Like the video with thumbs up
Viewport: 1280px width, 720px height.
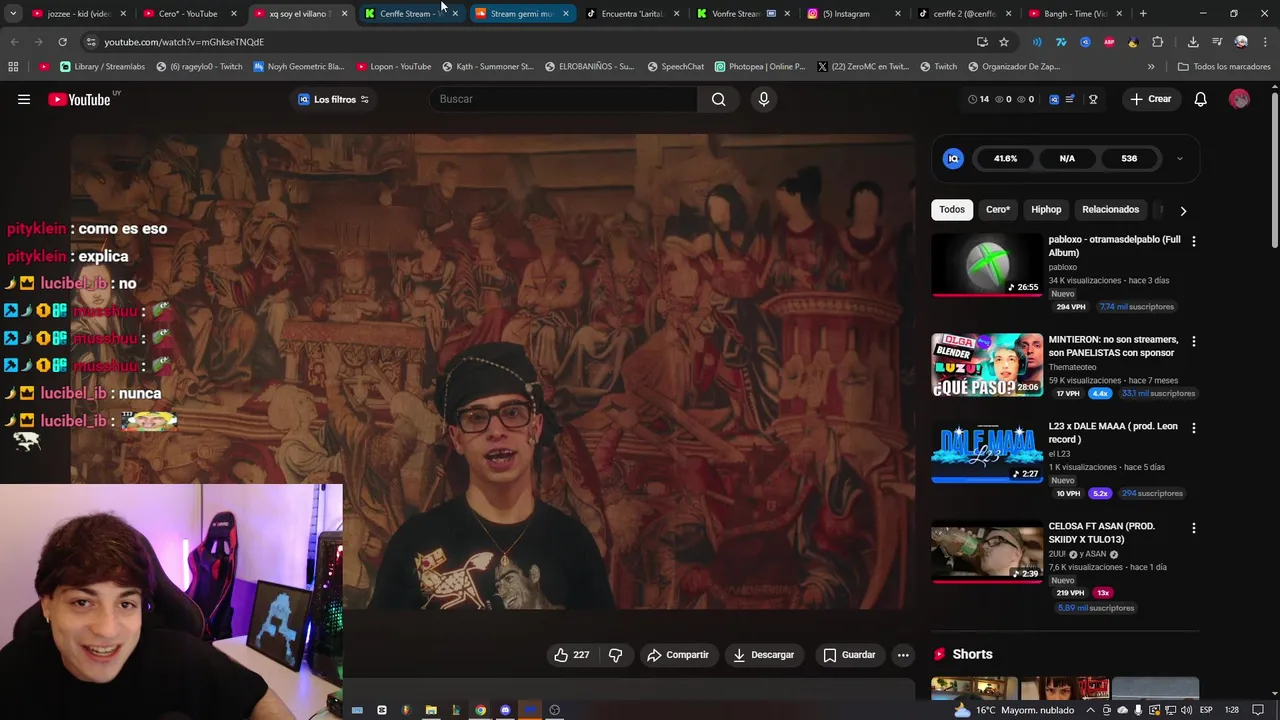tap(571, 655)
